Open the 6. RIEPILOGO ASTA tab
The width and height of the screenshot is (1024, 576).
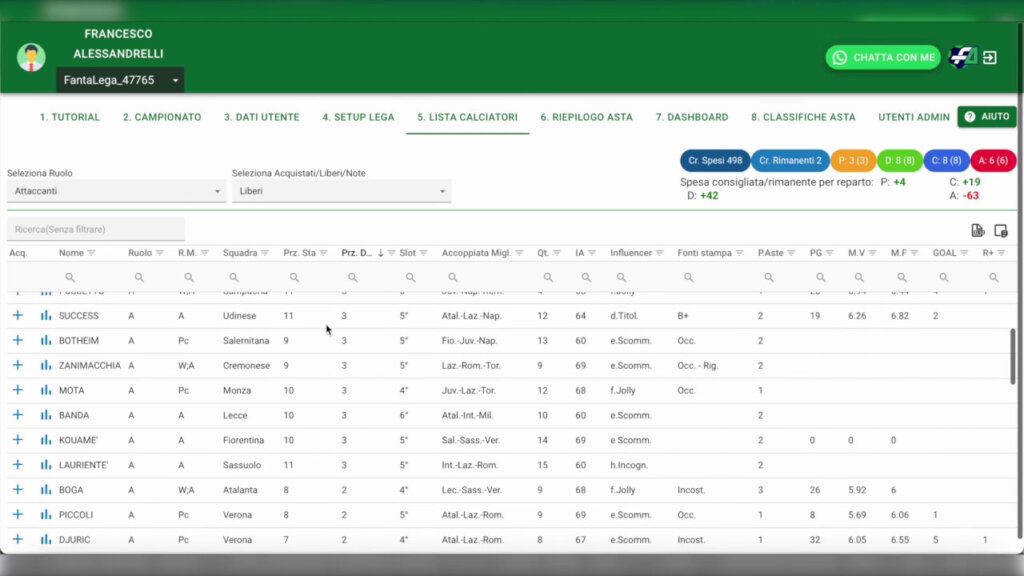pos(586,117)
